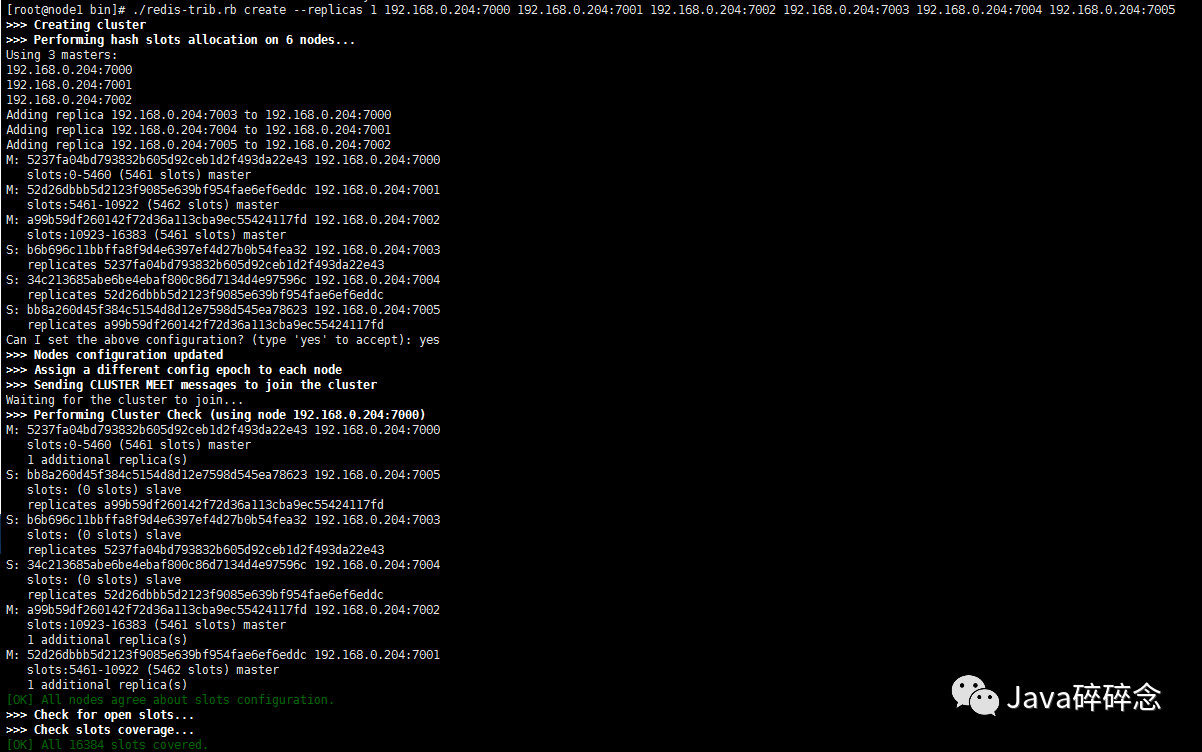Click the '[OK] All nodes agree about slots configuration' line

pyautogui.click(x=170, y=699)
